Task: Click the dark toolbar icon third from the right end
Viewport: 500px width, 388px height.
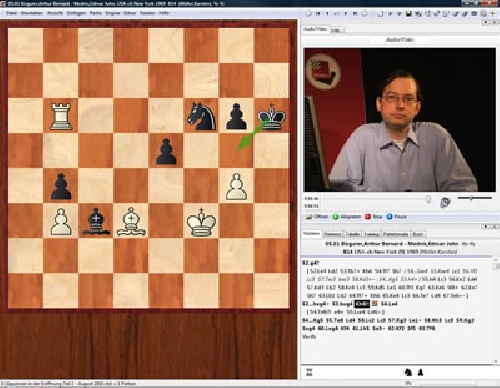Action: [x=474, y=14]
